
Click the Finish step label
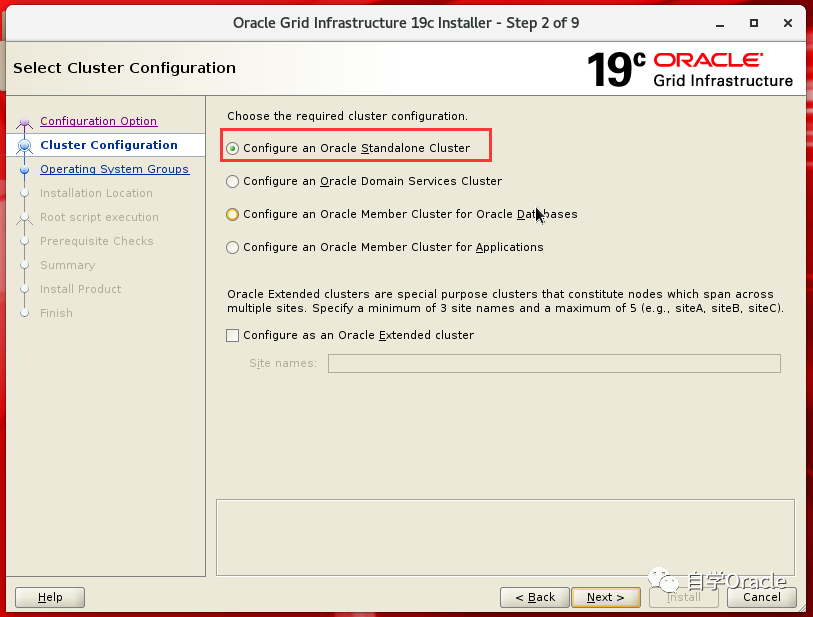pos(57,313)
